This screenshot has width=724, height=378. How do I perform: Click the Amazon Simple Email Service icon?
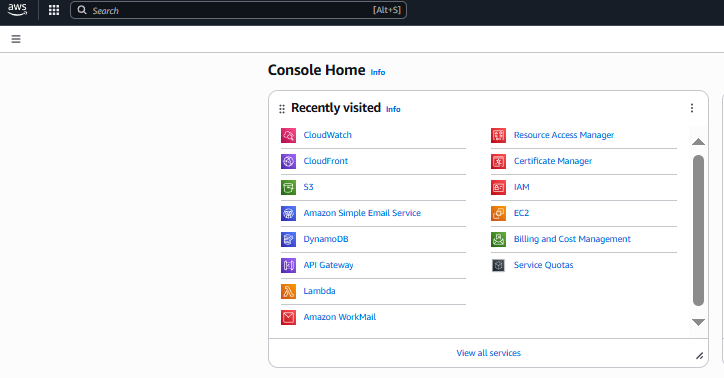pyautogui.click(x=289, y=214)
